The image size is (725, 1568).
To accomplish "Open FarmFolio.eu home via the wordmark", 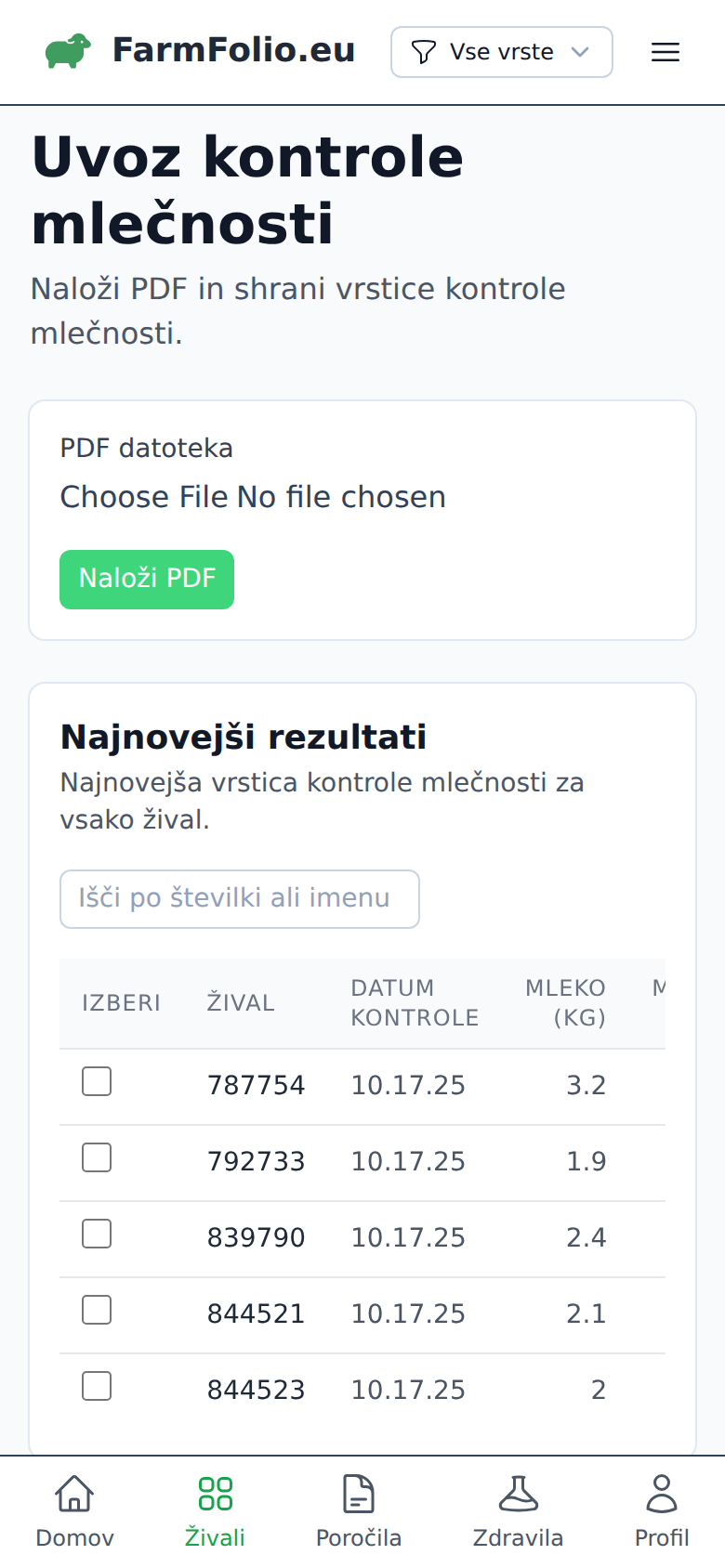I will (x=233, y=50).
